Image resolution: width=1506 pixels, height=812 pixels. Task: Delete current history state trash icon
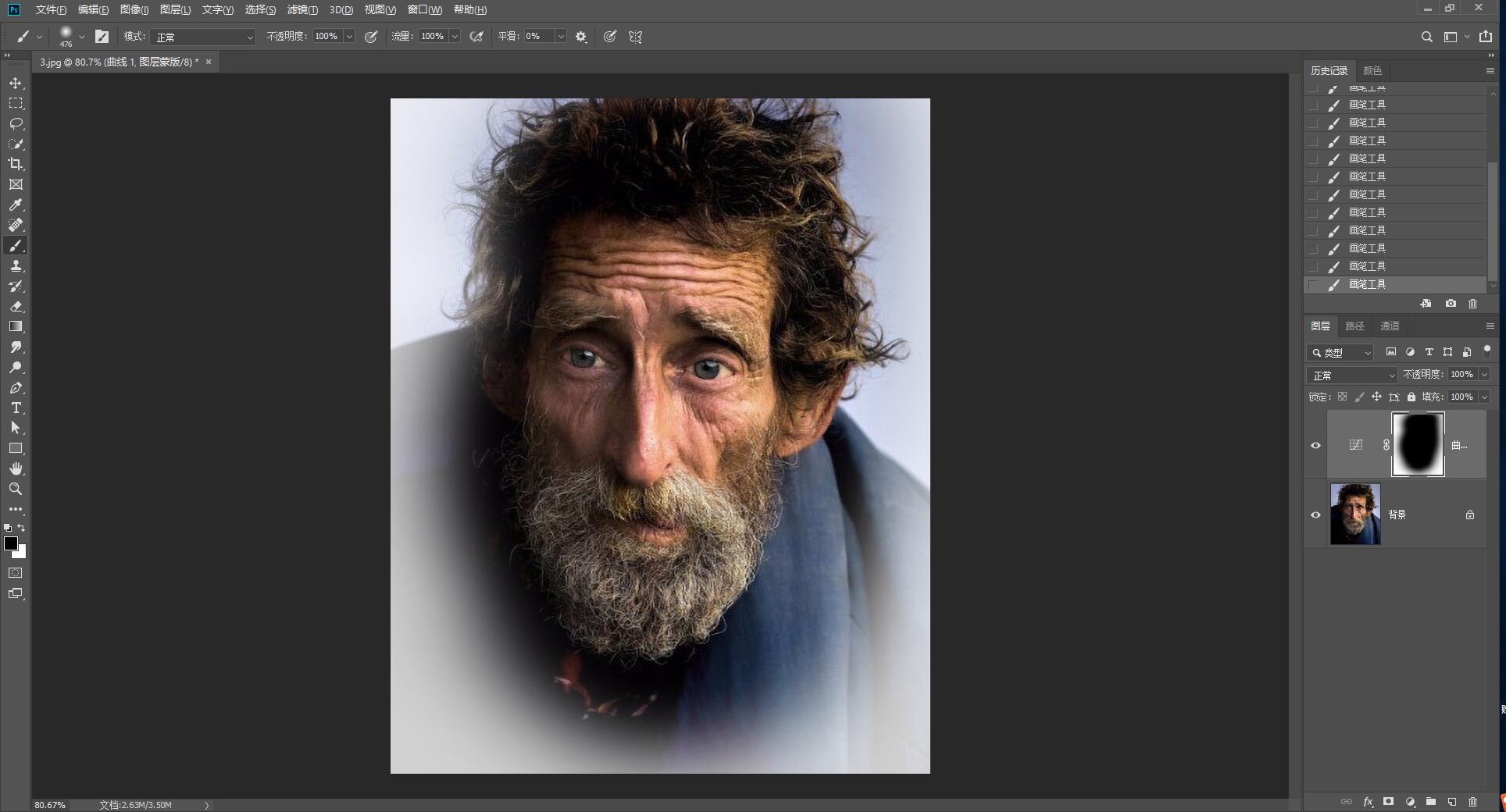pos(1473,304)
